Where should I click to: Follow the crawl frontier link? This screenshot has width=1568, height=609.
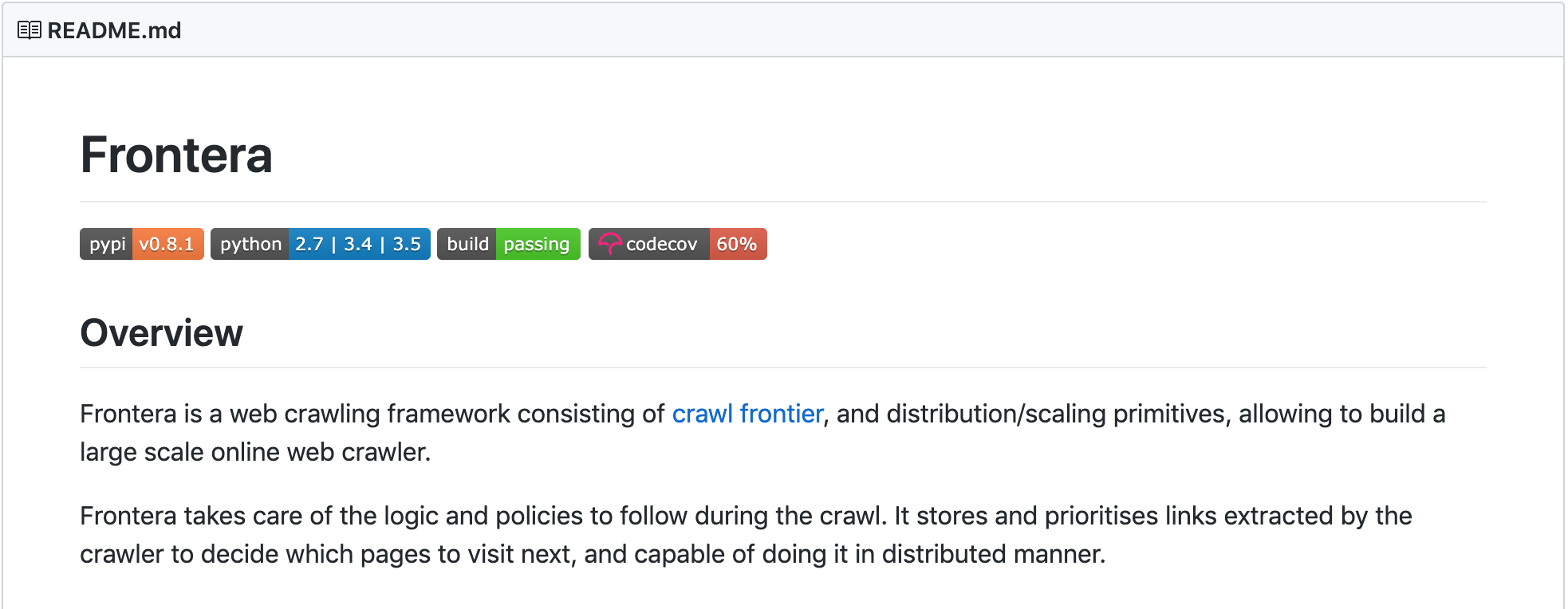[747, 414]
